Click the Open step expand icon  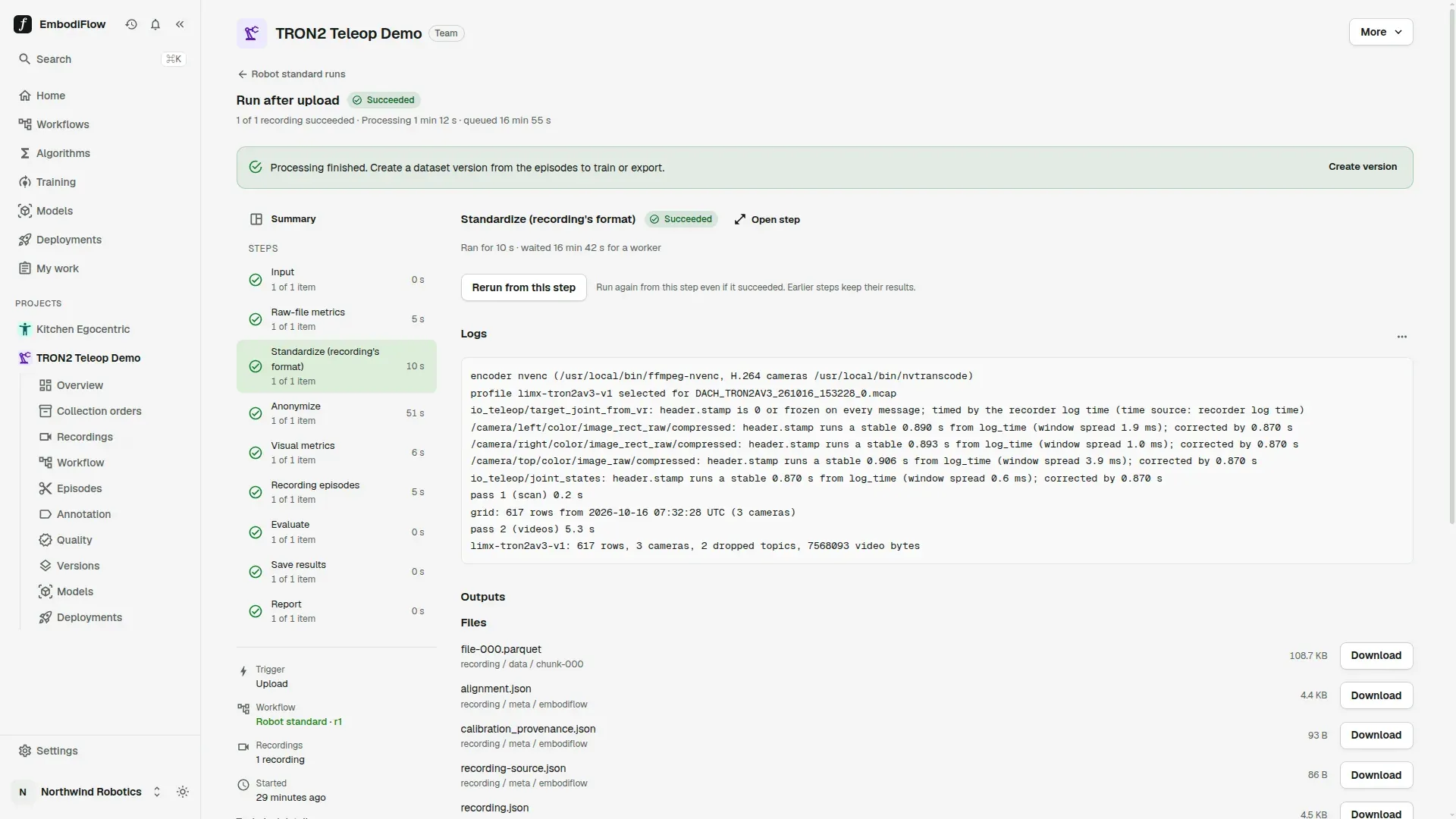pos(740,219)
